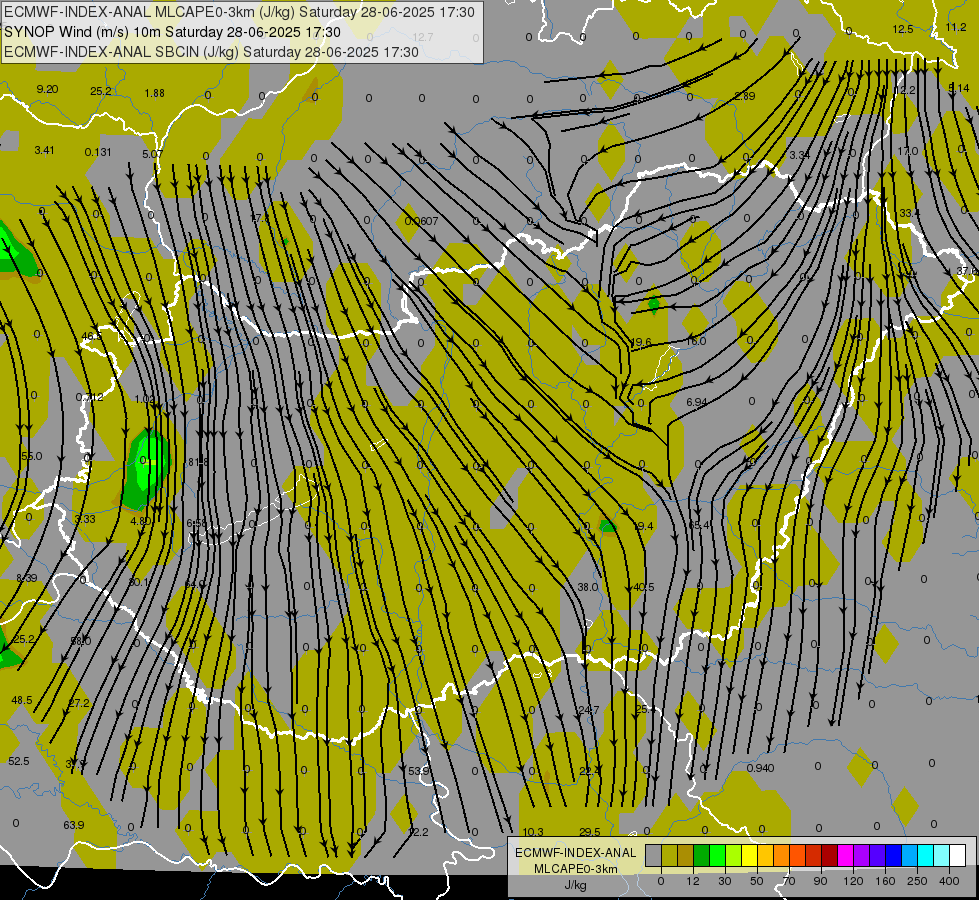Click the map value 3.33
Screen dimensions: 979x900
tap(85, 519)
